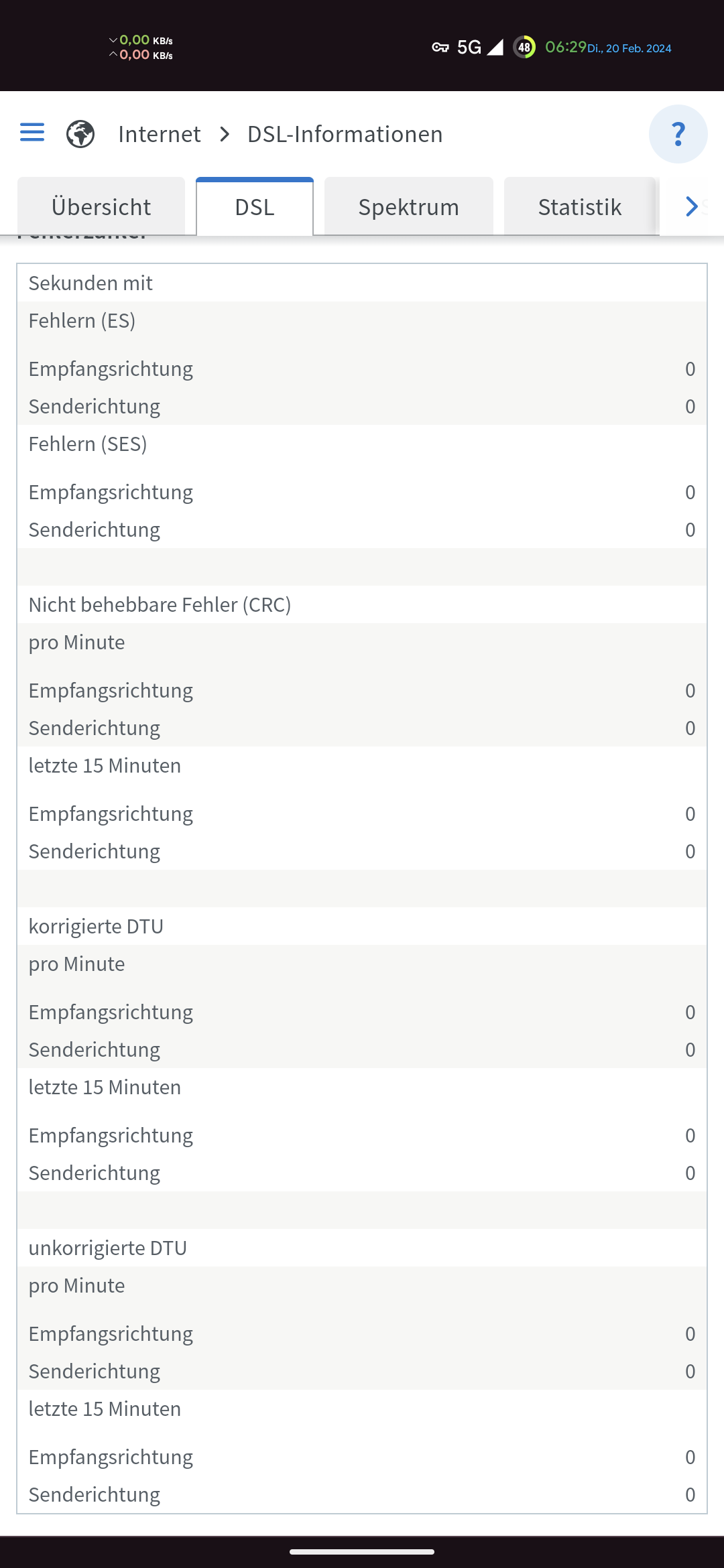Go to Internet in the breadcrumb

click(x=160, y=134)
